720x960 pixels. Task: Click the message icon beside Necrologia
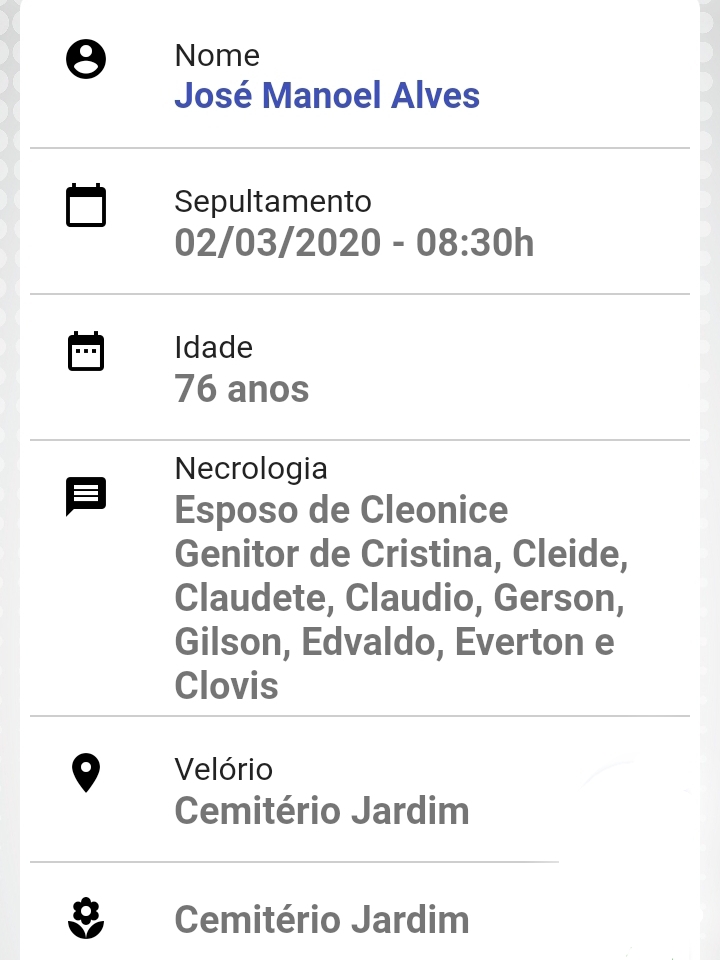point(86,497)
